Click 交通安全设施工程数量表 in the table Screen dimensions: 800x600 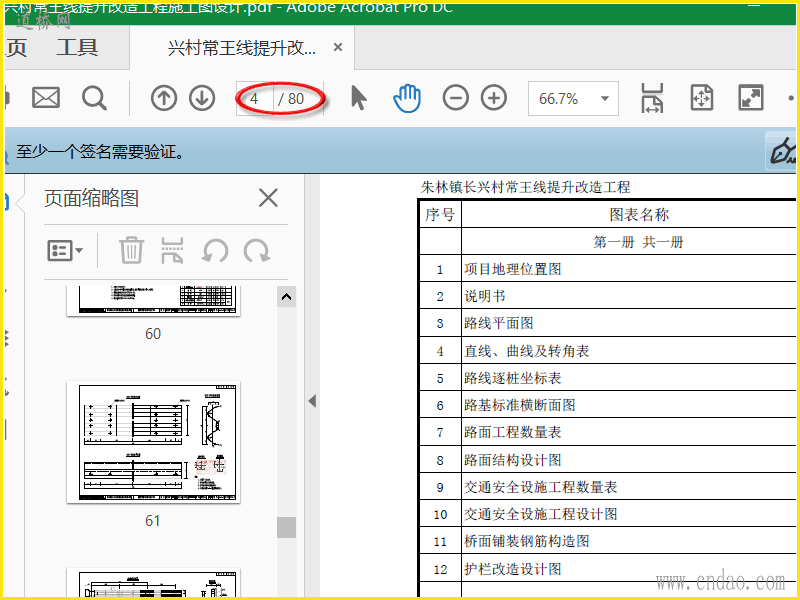[540, 487]
